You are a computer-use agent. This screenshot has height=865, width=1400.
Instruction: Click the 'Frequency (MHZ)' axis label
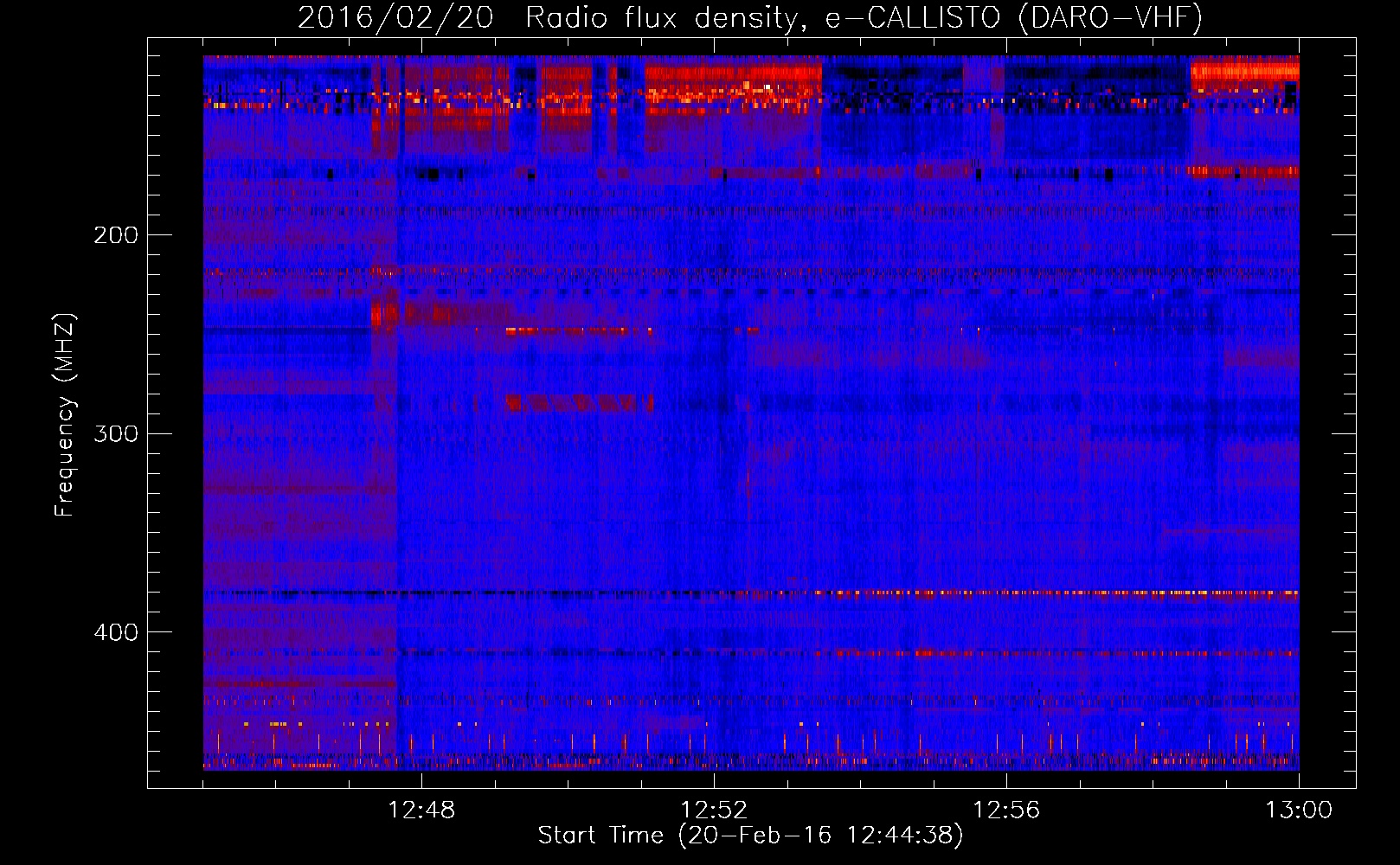tap(65, 414)
